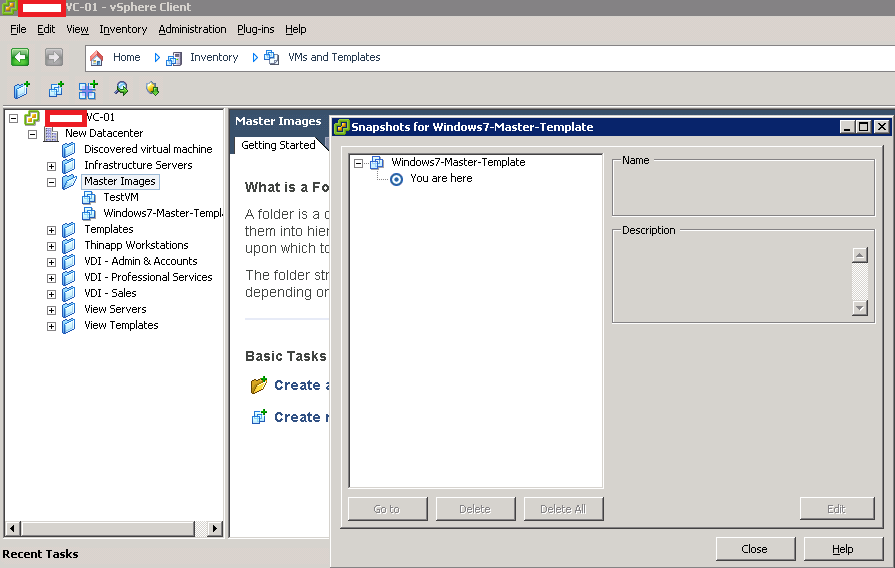This screenshot has width=895, height=568.
Task: Collapse the Master Images folder
Action: pyautogui.click(x=51, y=182)
